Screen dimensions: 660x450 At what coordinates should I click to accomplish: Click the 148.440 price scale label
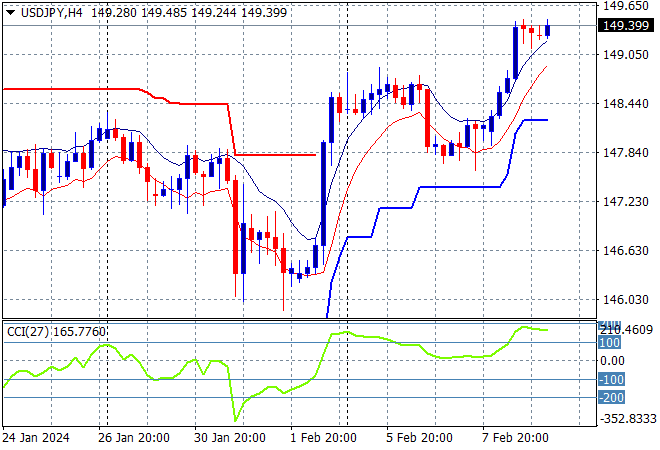pos(626,104)
